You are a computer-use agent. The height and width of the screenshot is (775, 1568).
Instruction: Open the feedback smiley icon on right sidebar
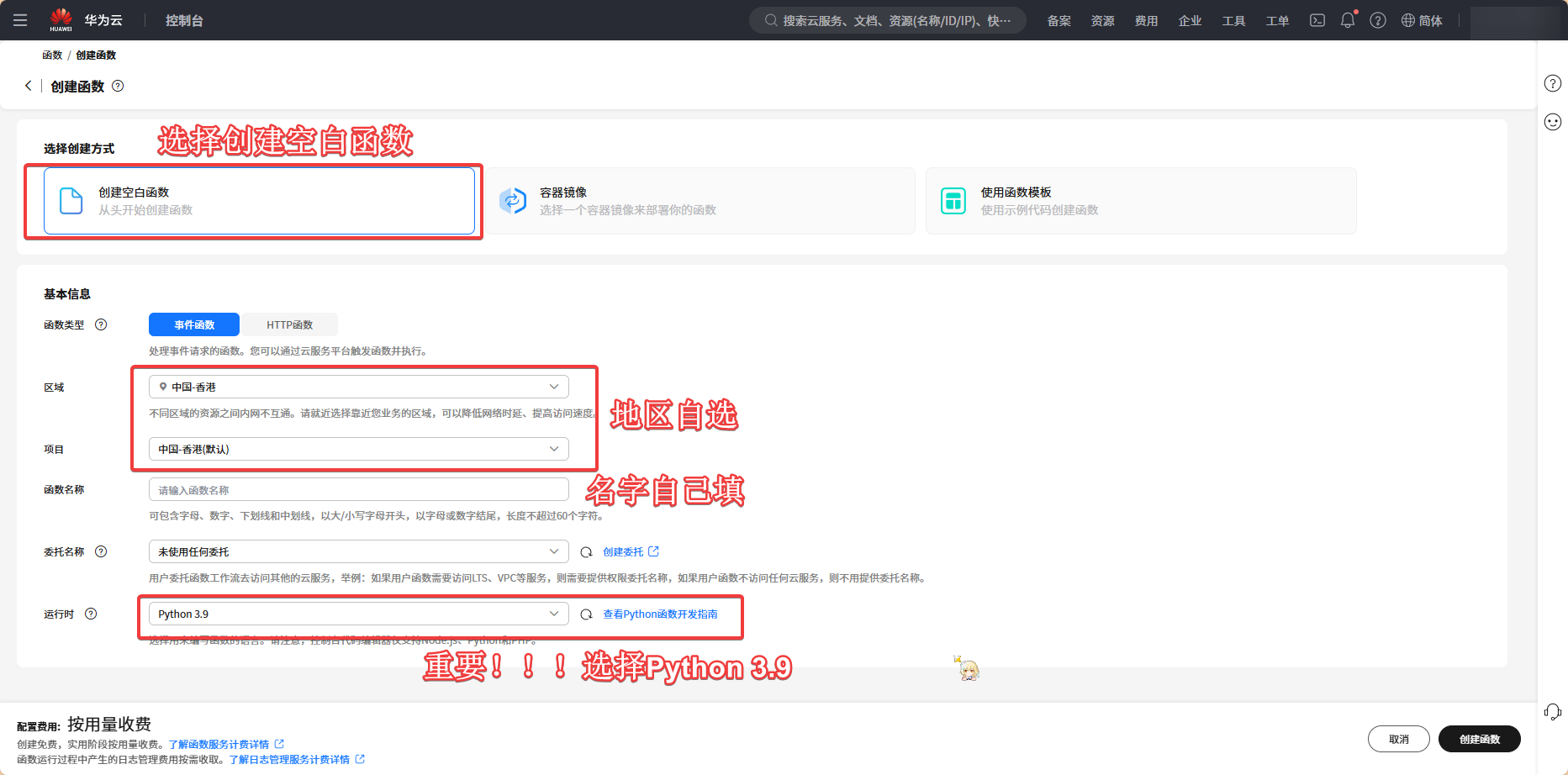coord(1553,122)
